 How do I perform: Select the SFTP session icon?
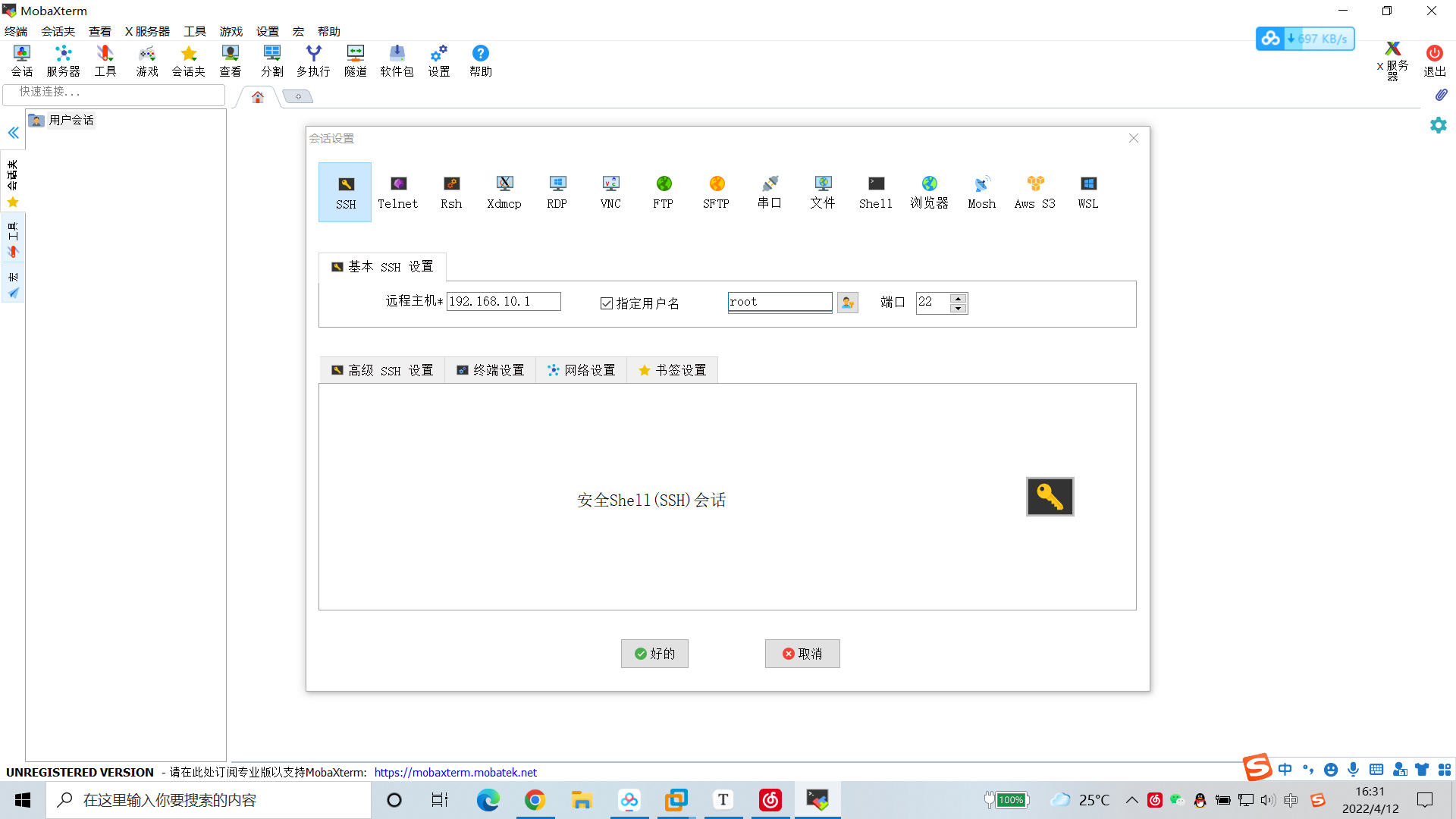(x=716, y=192)
